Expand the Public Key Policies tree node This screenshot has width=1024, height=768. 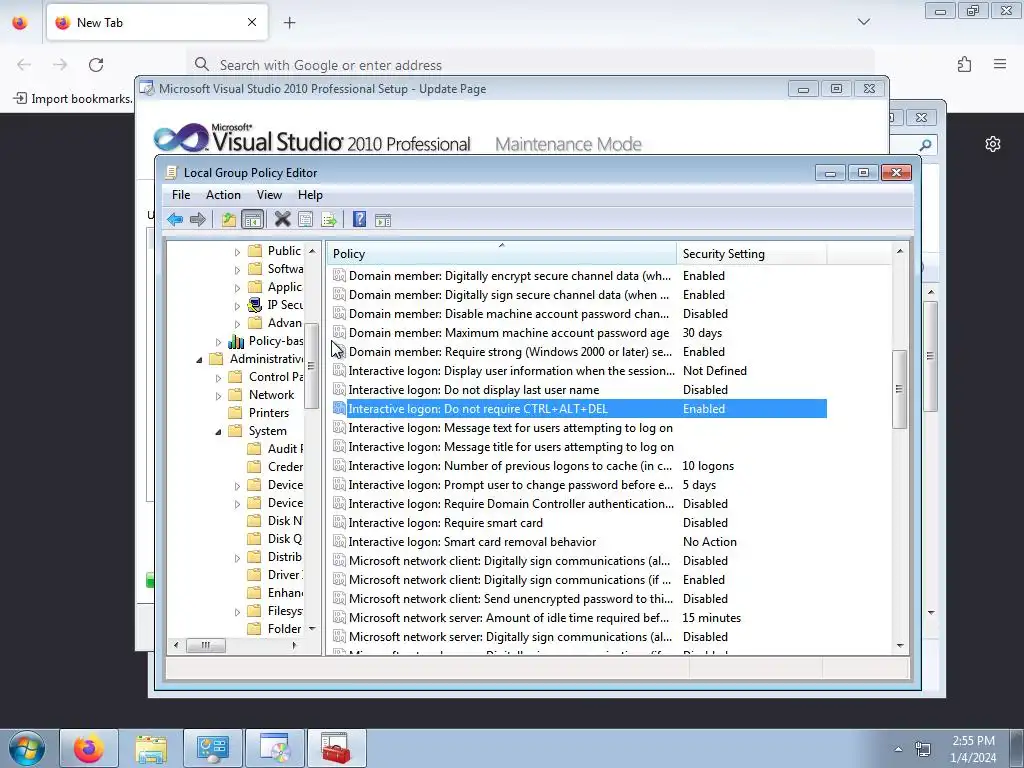click(x=238, y=251)
